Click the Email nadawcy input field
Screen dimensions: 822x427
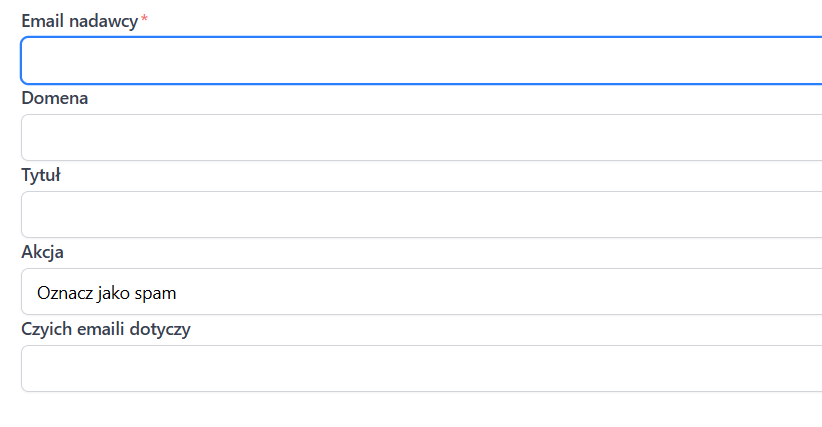(x=420, y=61)
